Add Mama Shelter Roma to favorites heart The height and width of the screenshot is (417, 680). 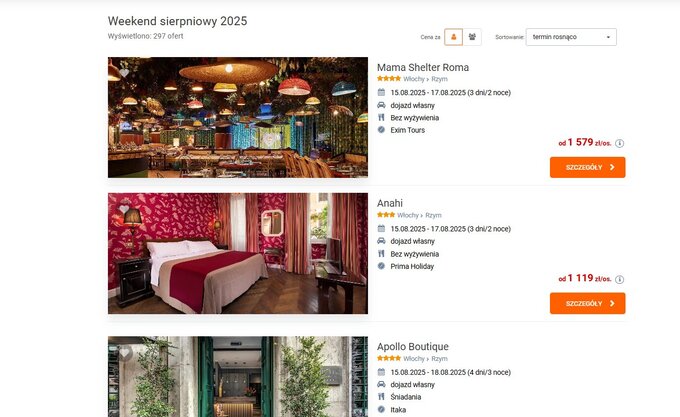tap(124, 73)
